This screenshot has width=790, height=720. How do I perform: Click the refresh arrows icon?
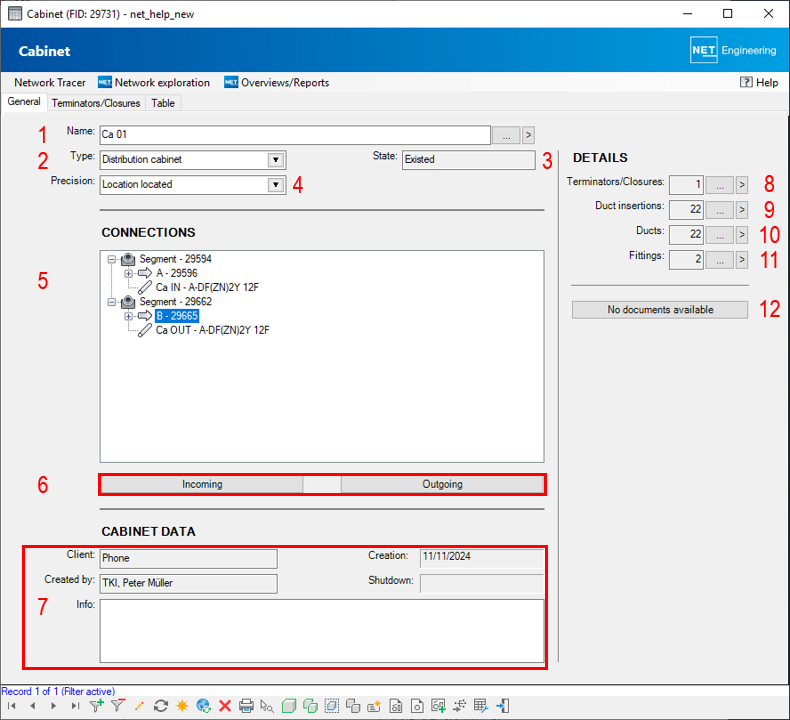point(161,706)
